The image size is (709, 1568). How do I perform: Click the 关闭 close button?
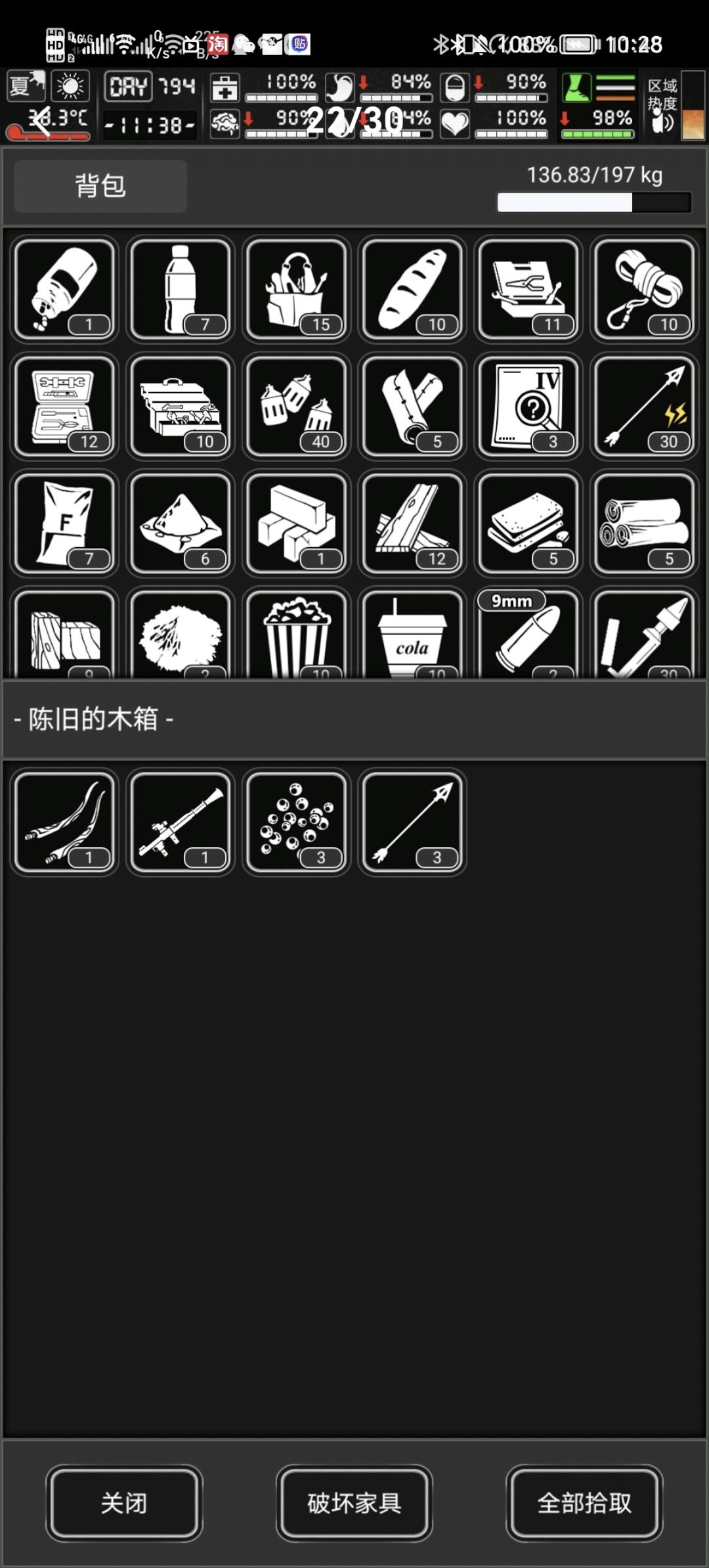coord(124,1503)
